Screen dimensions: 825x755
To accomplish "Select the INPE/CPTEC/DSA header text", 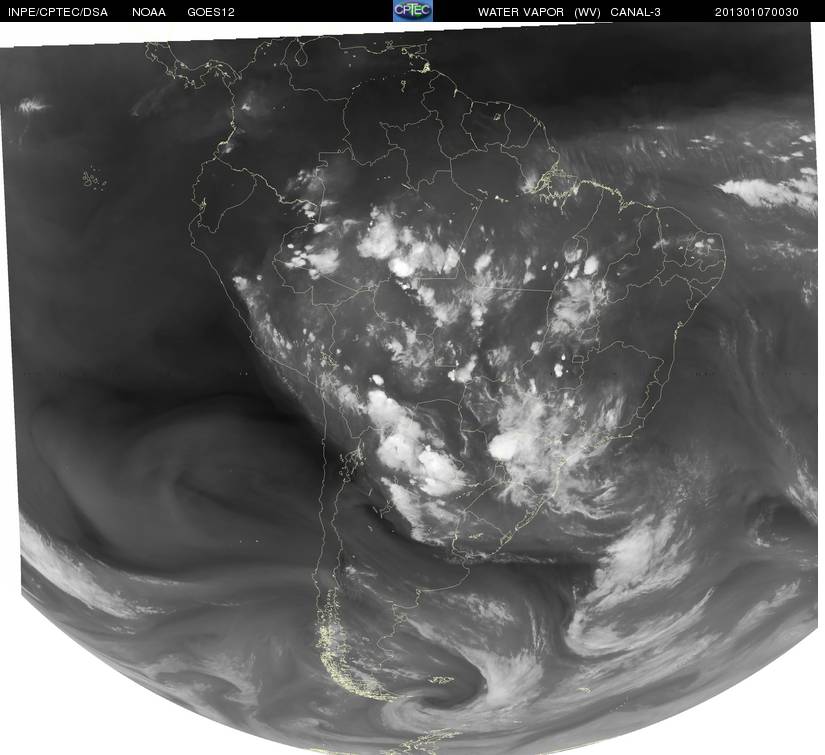I will [x=58, y=12].
